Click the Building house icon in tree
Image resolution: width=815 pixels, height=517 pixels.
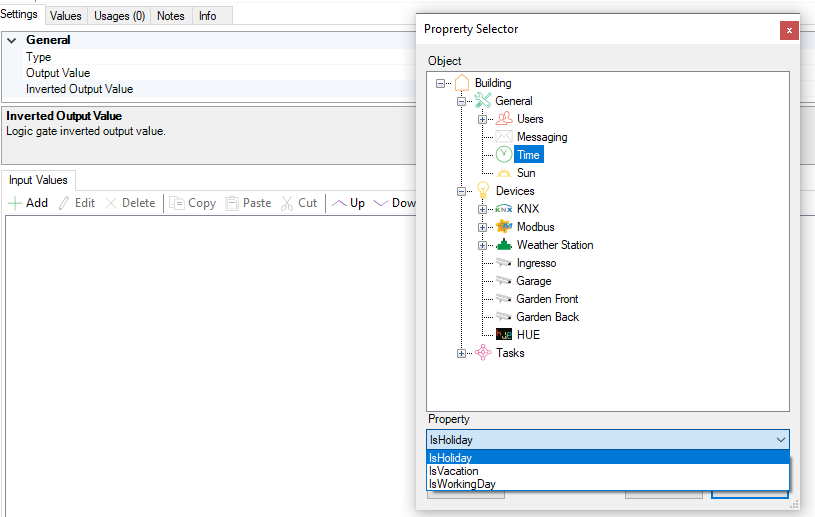(x=462, y=83)
